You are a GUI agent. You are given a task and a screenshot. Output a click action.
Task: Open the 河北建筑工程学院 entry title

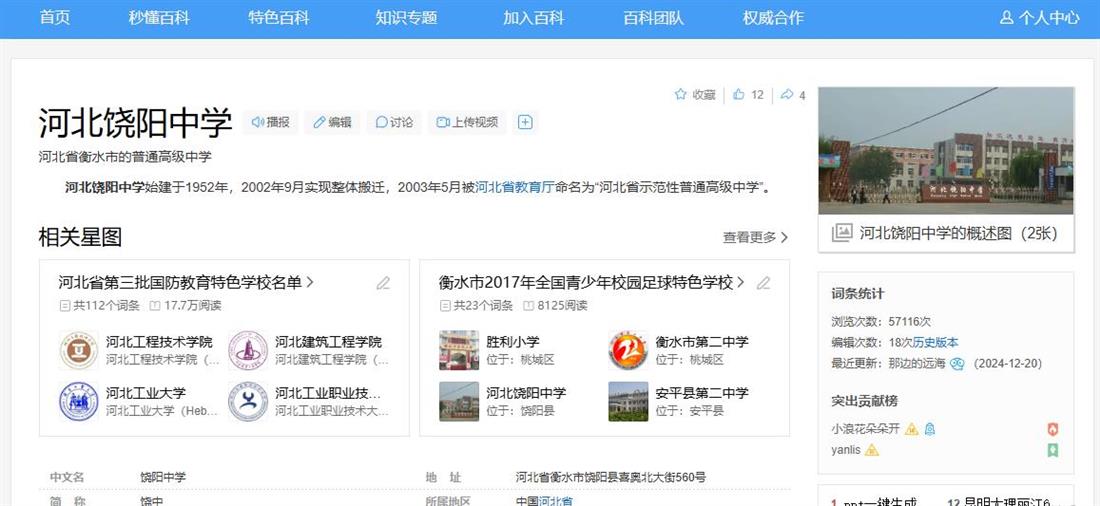pyautogui.click(x=328, y=342)
